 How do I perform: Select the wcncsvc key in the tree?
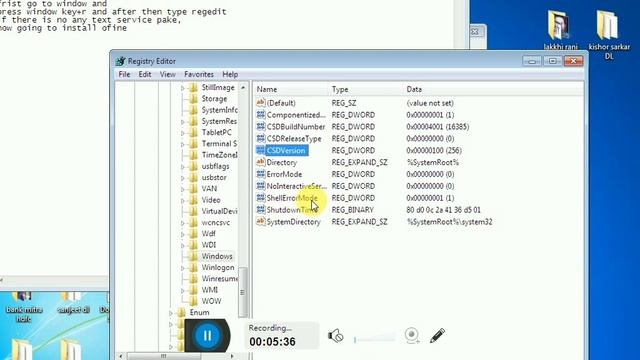tap(216, 222)
